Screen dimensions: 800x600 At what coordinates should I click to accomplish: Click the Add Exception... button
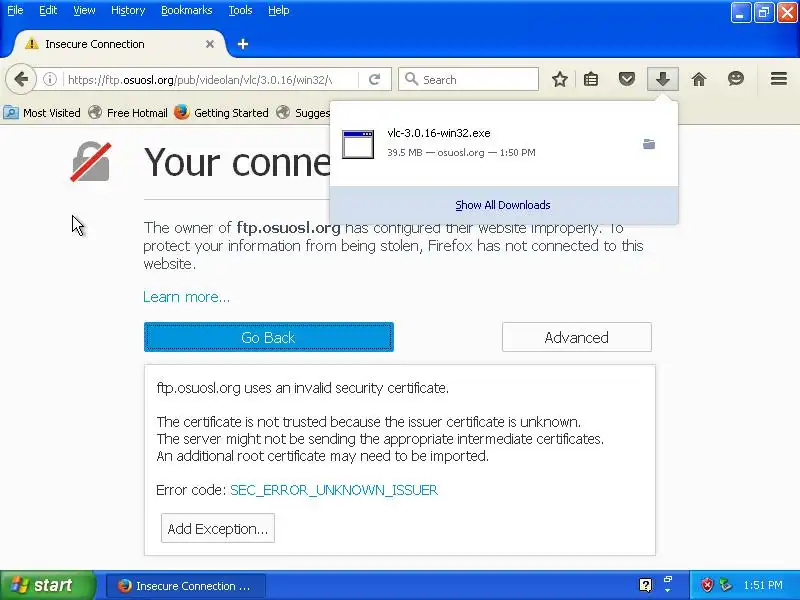tap(218, 529)
